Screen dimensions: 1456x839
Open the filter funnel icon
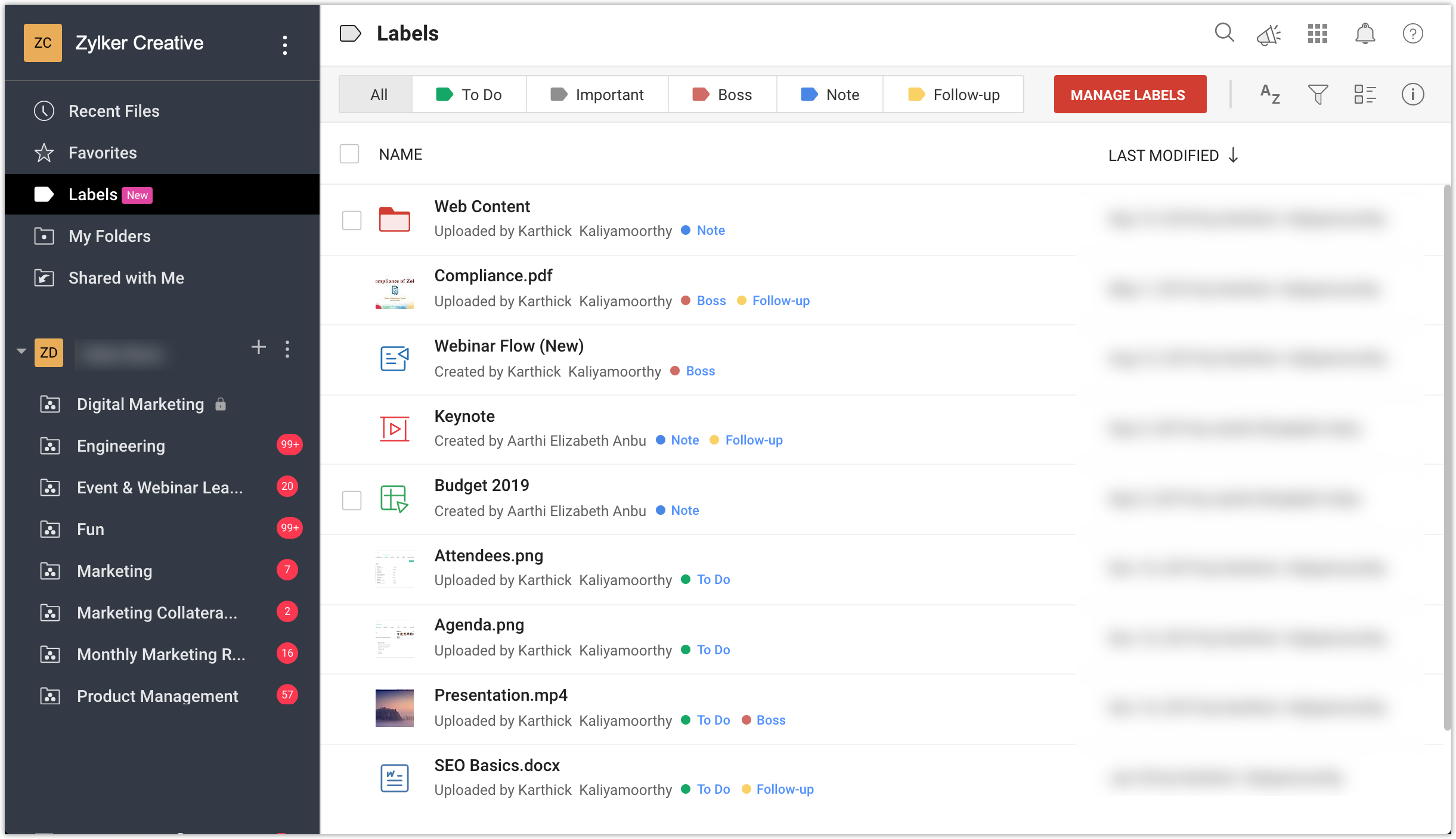tap(1318, 94)
